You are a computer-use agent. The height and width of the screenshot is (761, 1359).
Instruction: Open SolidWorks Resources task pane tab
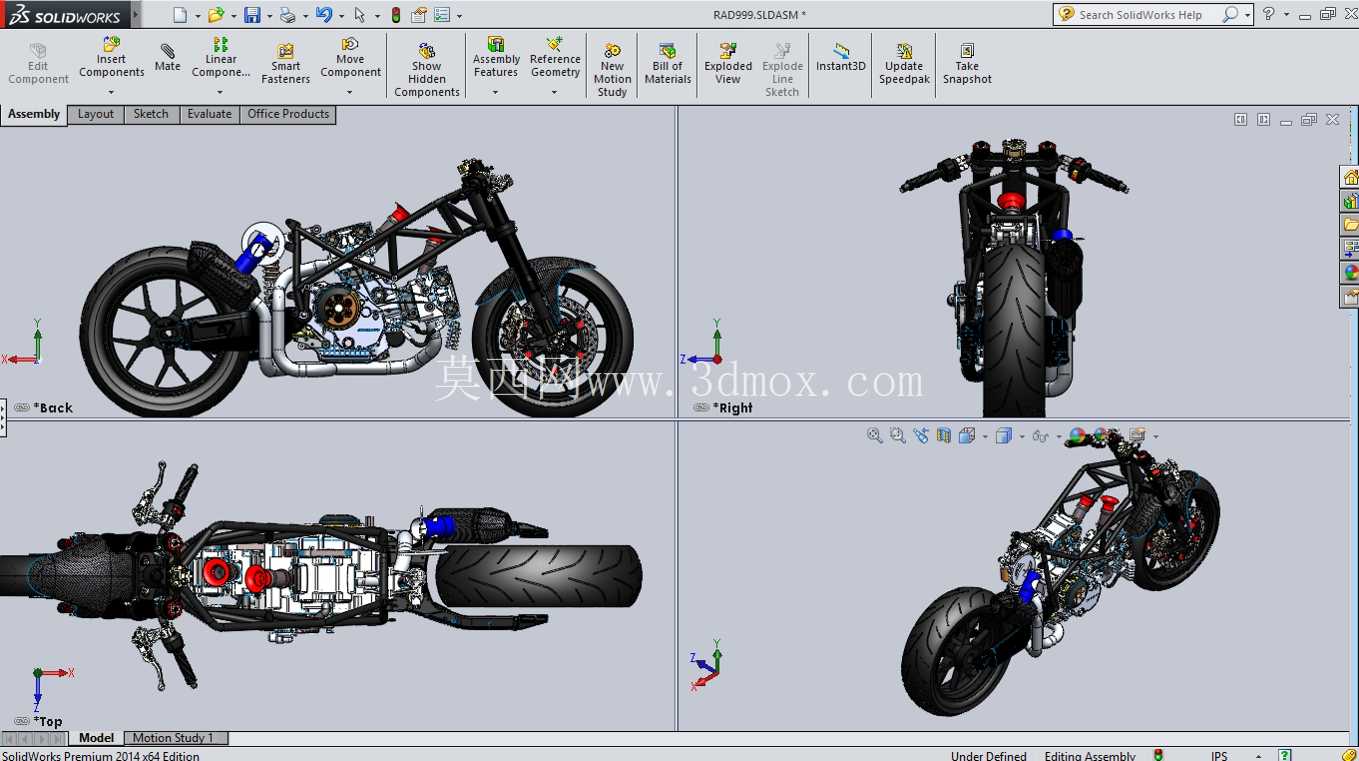pos(1350,177)
